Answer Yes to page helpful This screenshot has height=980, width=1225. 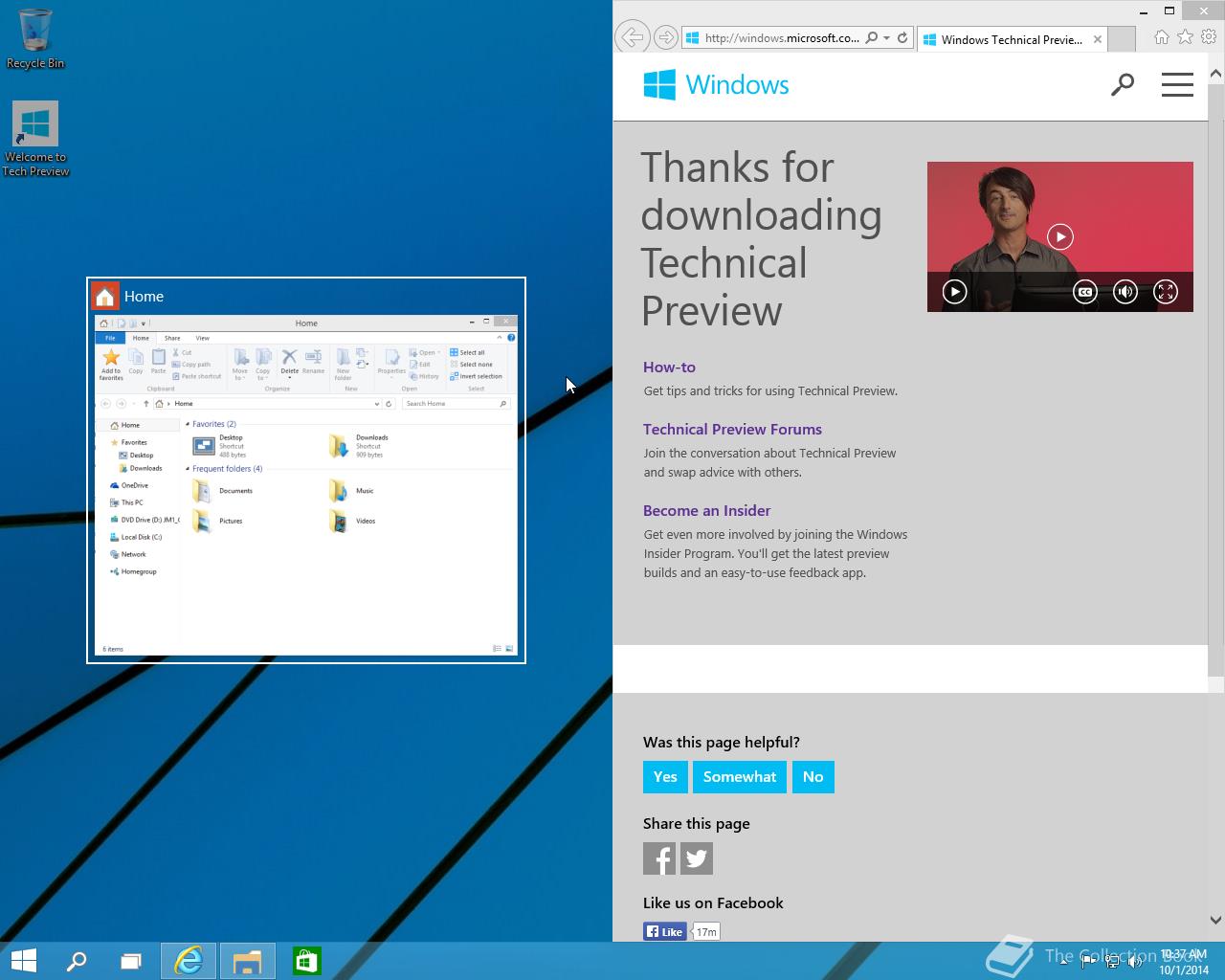point(665,777)
